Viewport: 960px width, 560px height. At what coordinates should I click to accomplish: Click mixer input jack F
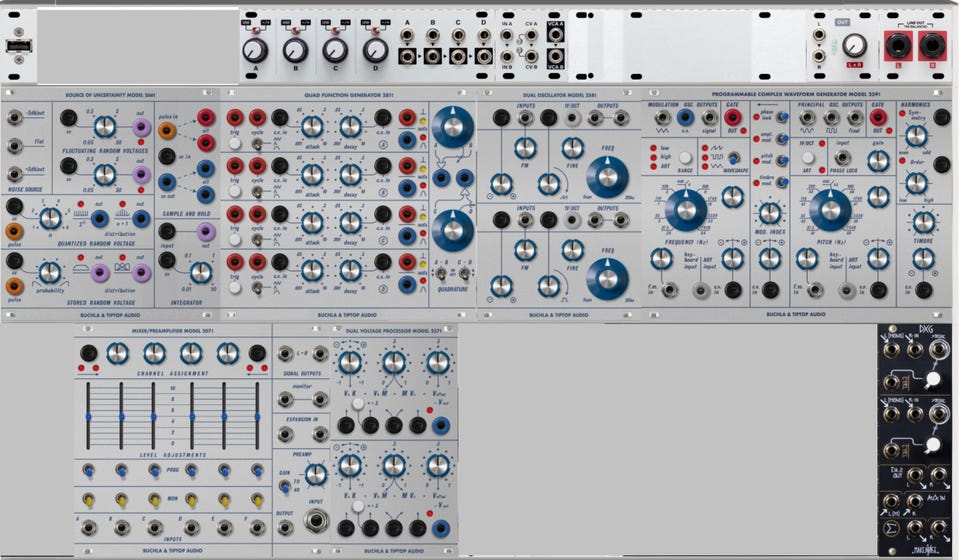coord(257,526)
